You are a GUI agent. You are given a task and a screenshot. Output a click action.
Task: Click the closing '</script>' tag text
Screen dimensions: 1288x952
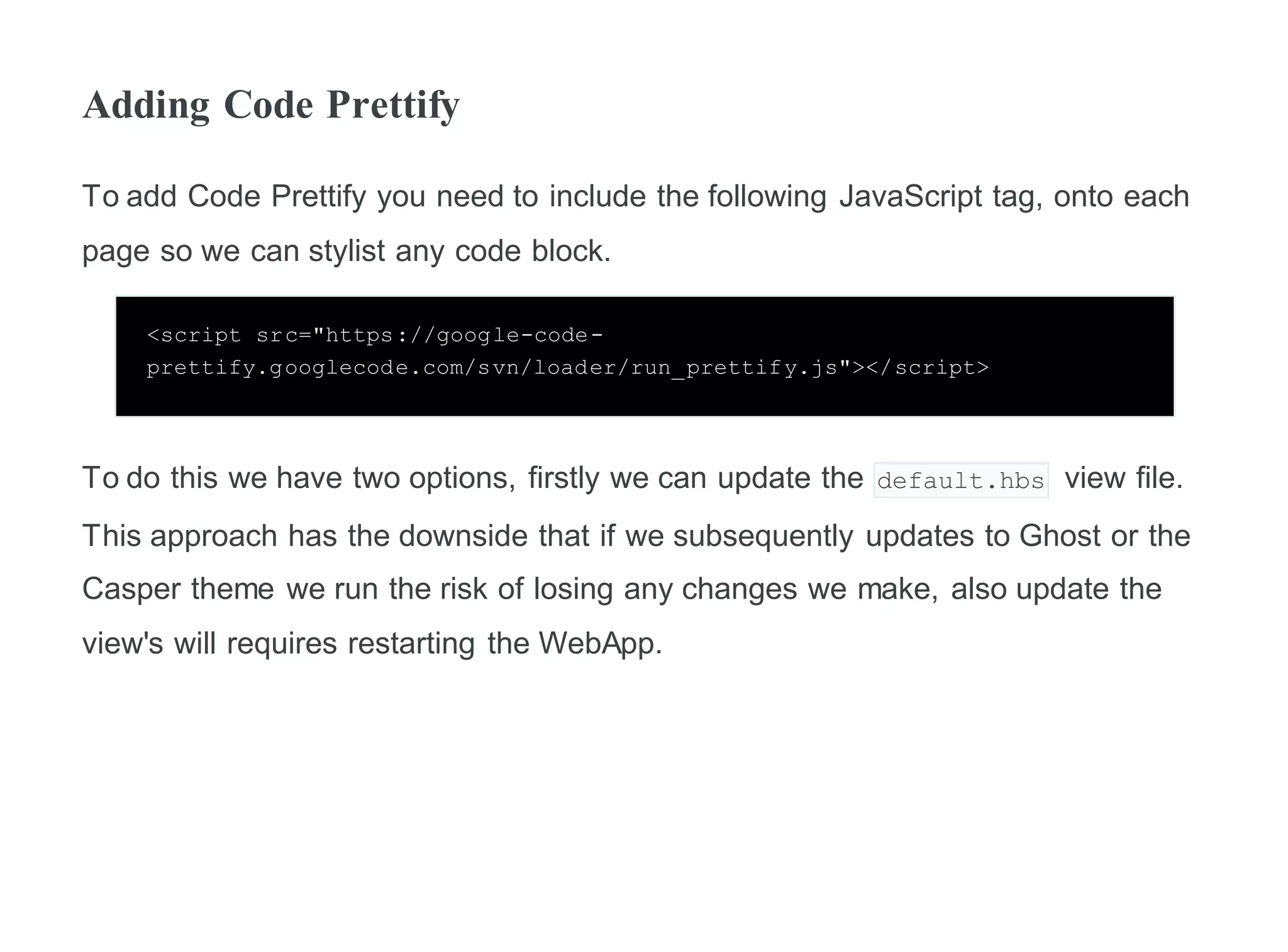click(x=928, y=367)
